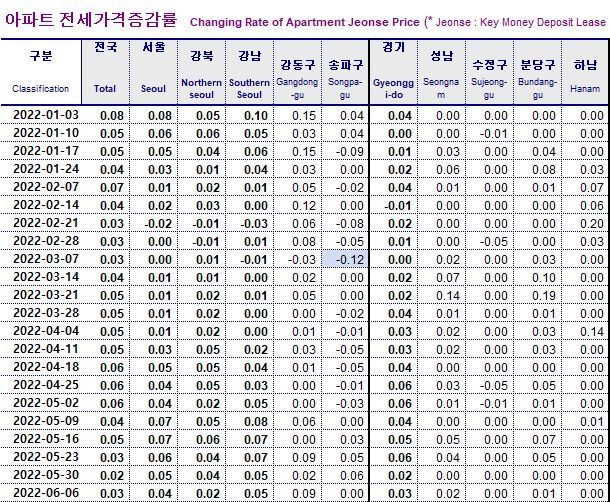Click the 수정구 Sujeong-gu column header
The width and height of the screenshot is (610, 502).
pyautogui.click(x=489, y=72)
